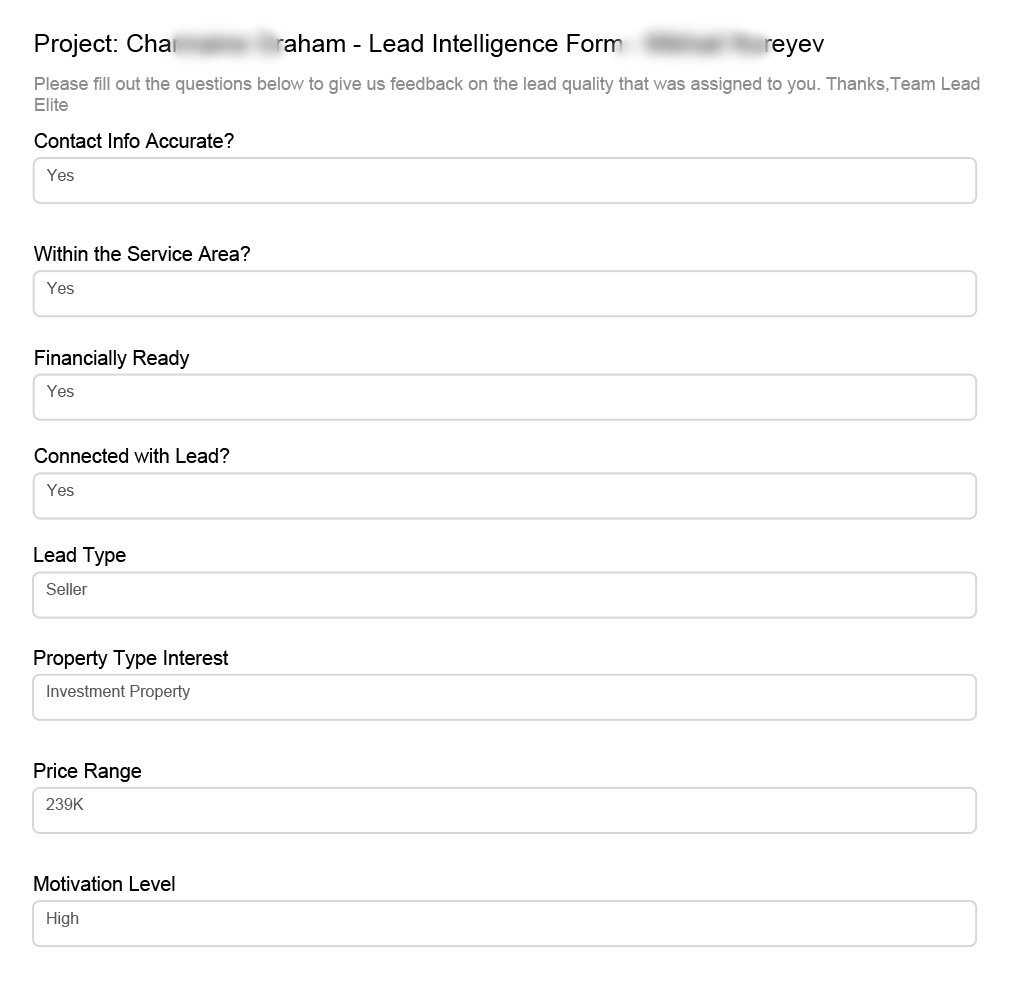This screenshot has width=1024, height=990.
Task: Click into the Connected with Lead field
Action: pos(504,496)
